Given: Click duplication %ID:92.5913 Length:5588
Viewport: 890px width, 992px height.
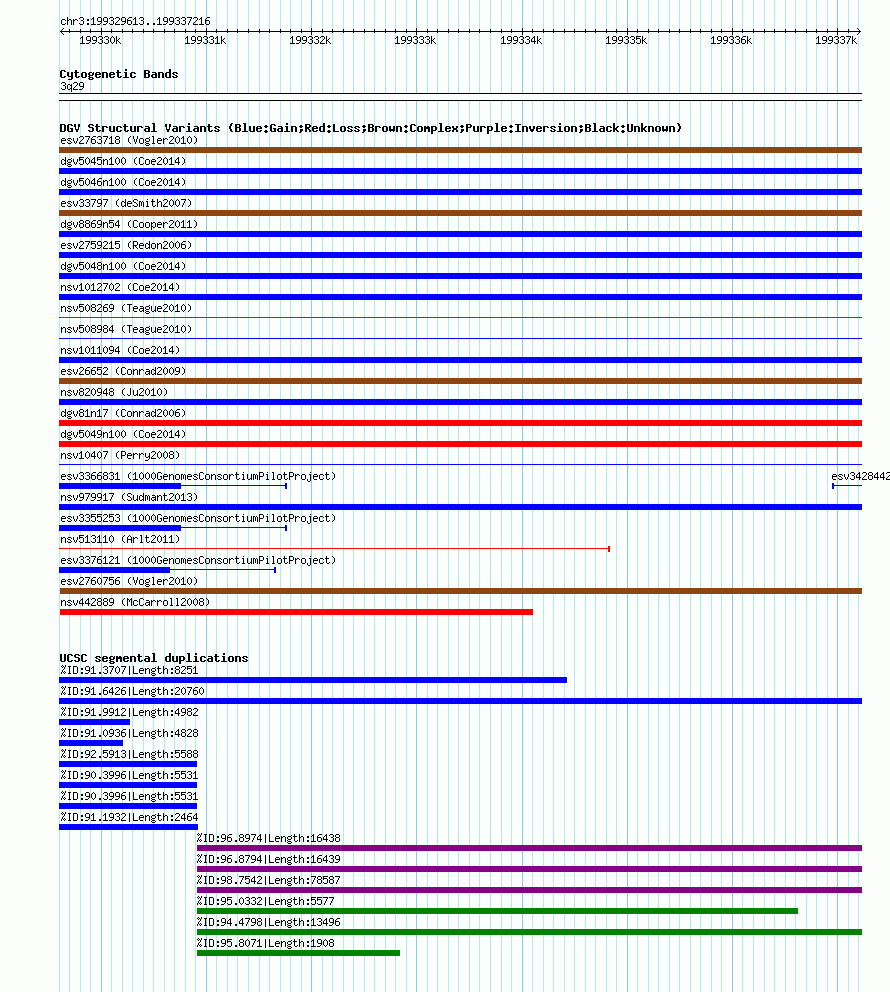Looking at the screenshot, I should (x=129, y=754).
